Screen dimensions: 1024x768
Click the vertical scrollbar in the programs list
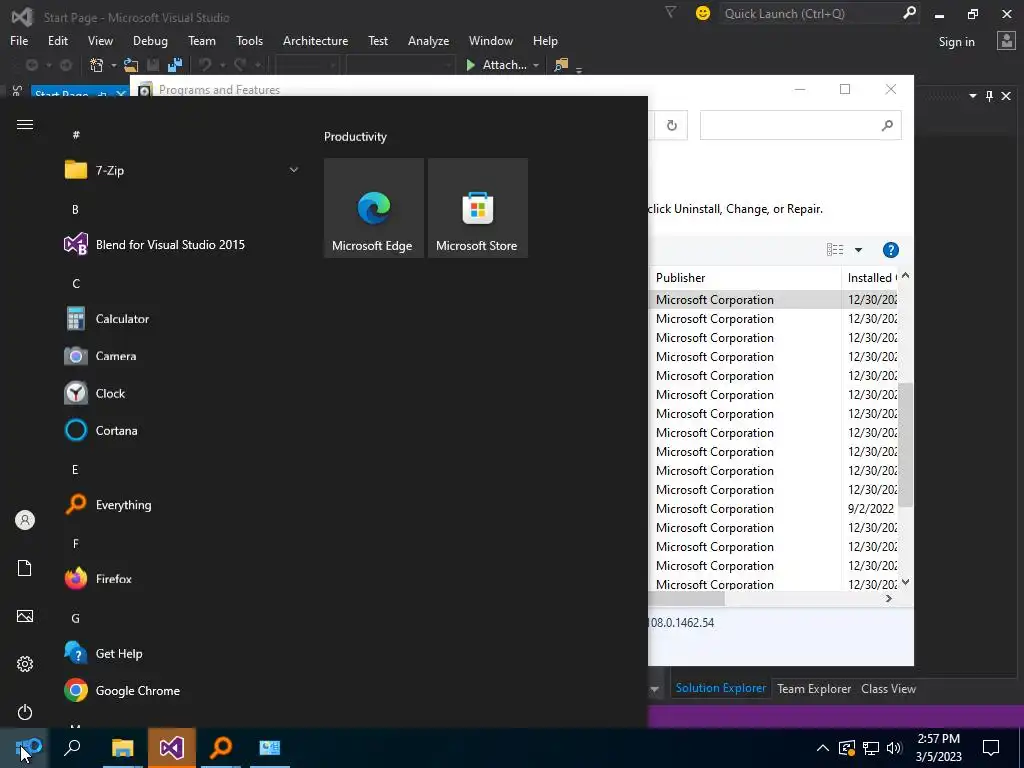click(905, 444)
